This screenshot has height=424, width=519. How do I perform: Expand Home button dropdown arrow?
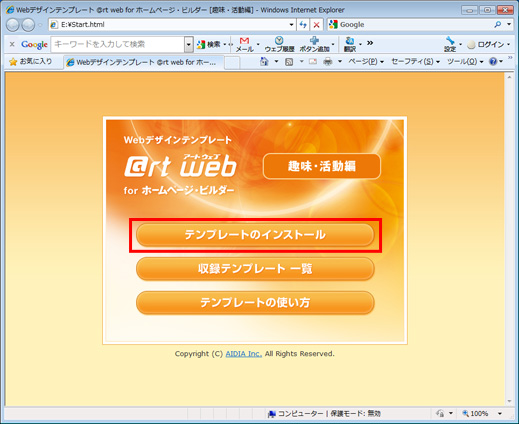click(276, 62)
